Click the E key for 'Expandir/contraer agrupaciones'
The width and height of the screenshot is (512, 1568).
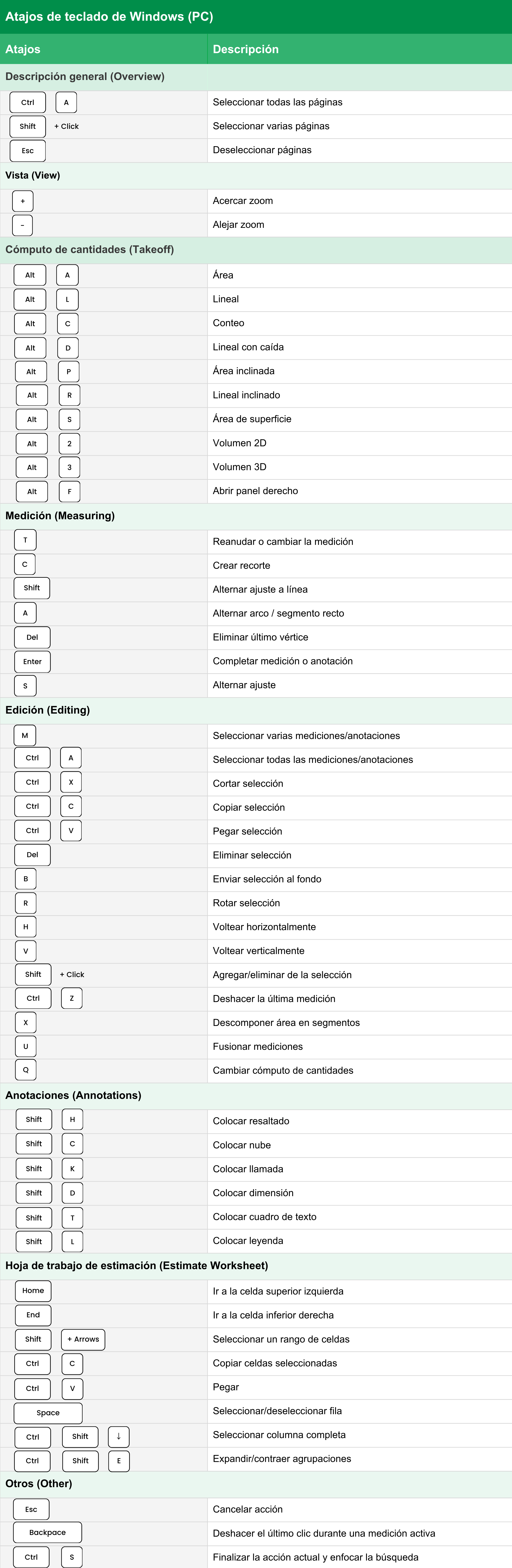coord(119,1461)
